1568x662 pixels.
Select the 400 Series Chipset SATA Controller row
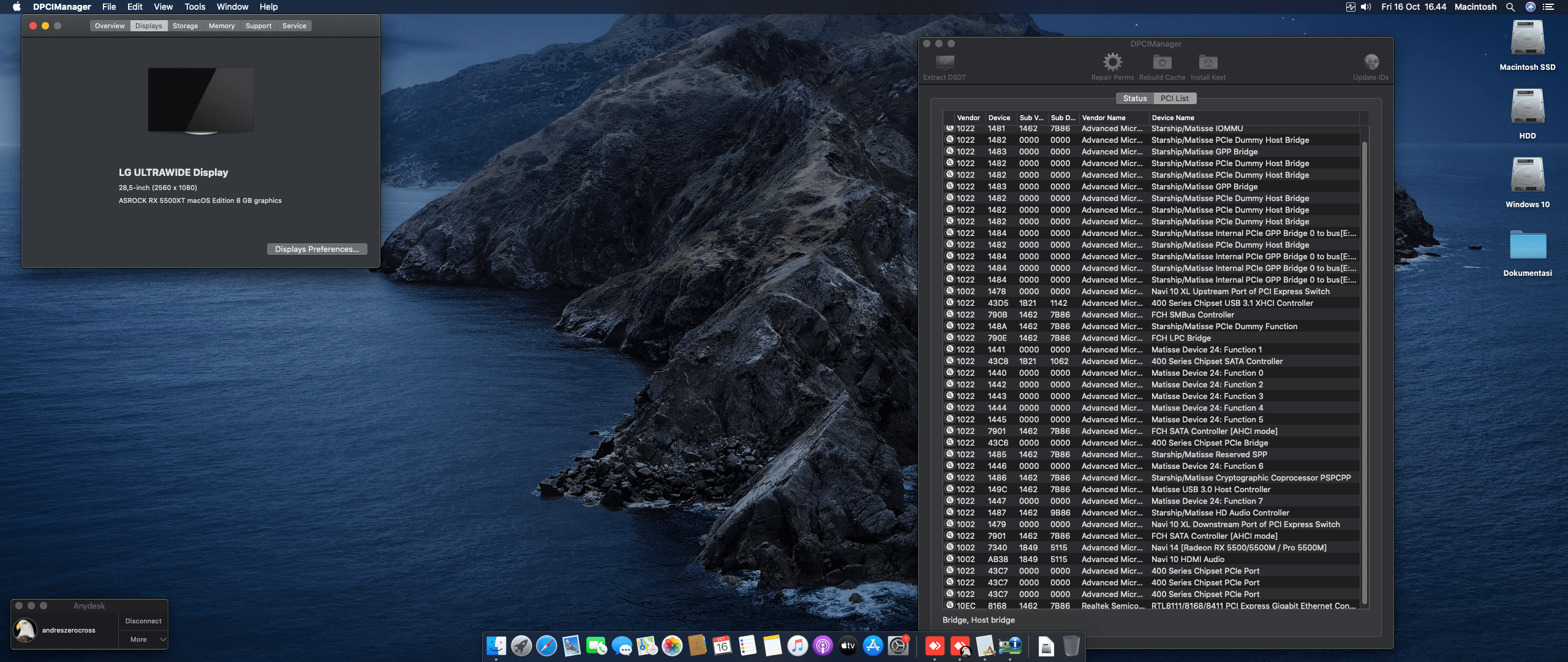[1151, 361]
